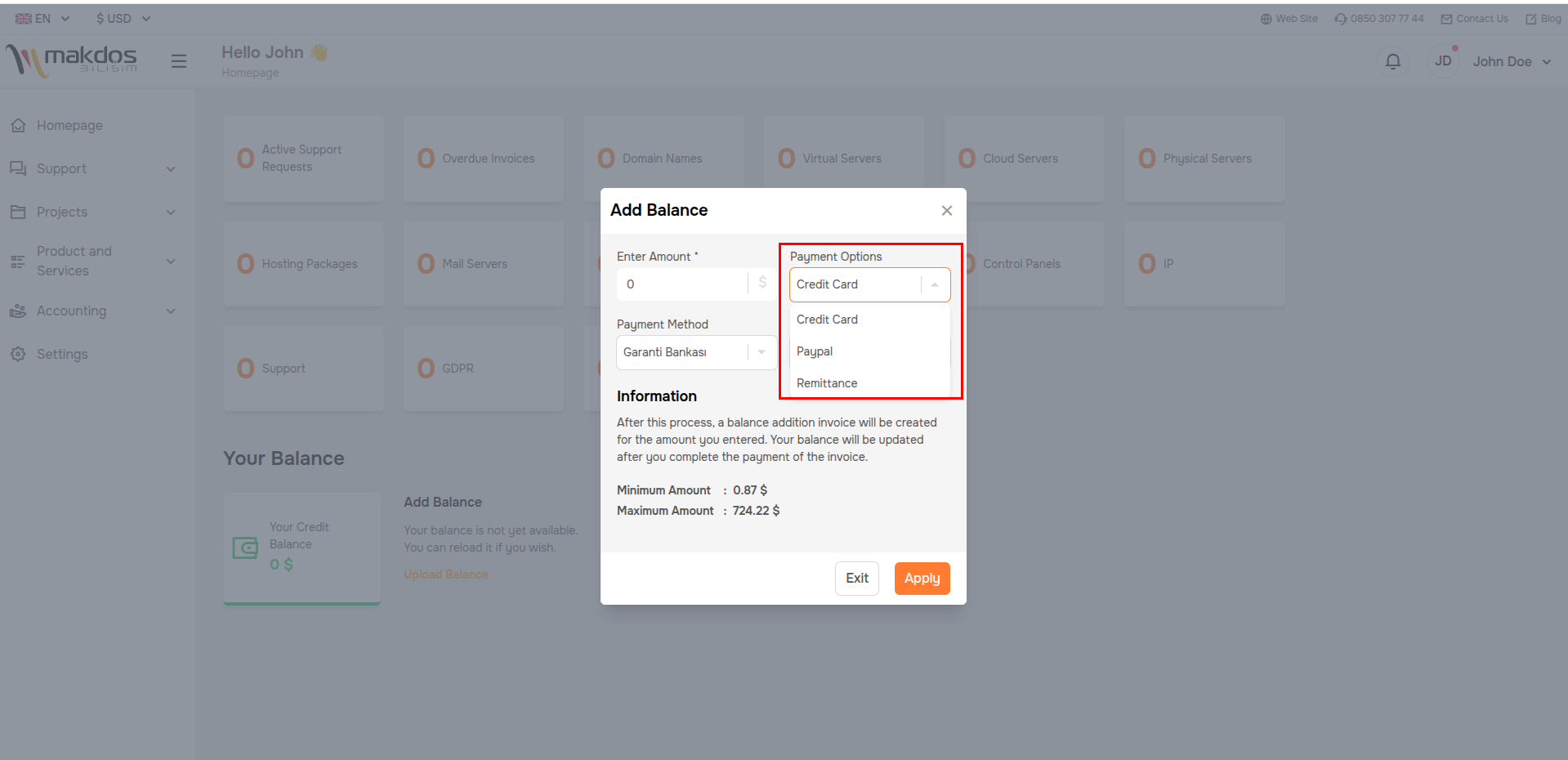Open the Garanti Bankası payment method dropdown
The width and height of the screenshot is (1568, 760).
(x=696, y=352)
